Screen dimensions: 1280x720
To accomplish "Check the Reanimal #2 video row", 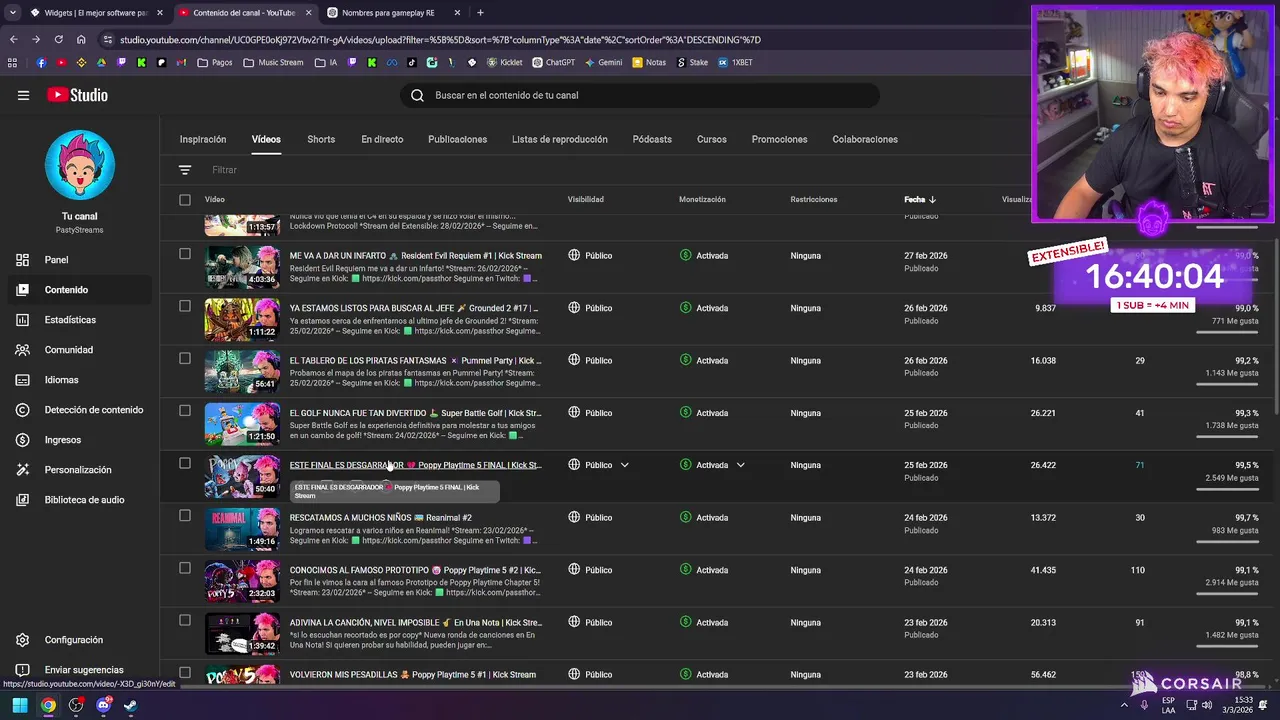I will pyautogui.click(x=184, y=516).
